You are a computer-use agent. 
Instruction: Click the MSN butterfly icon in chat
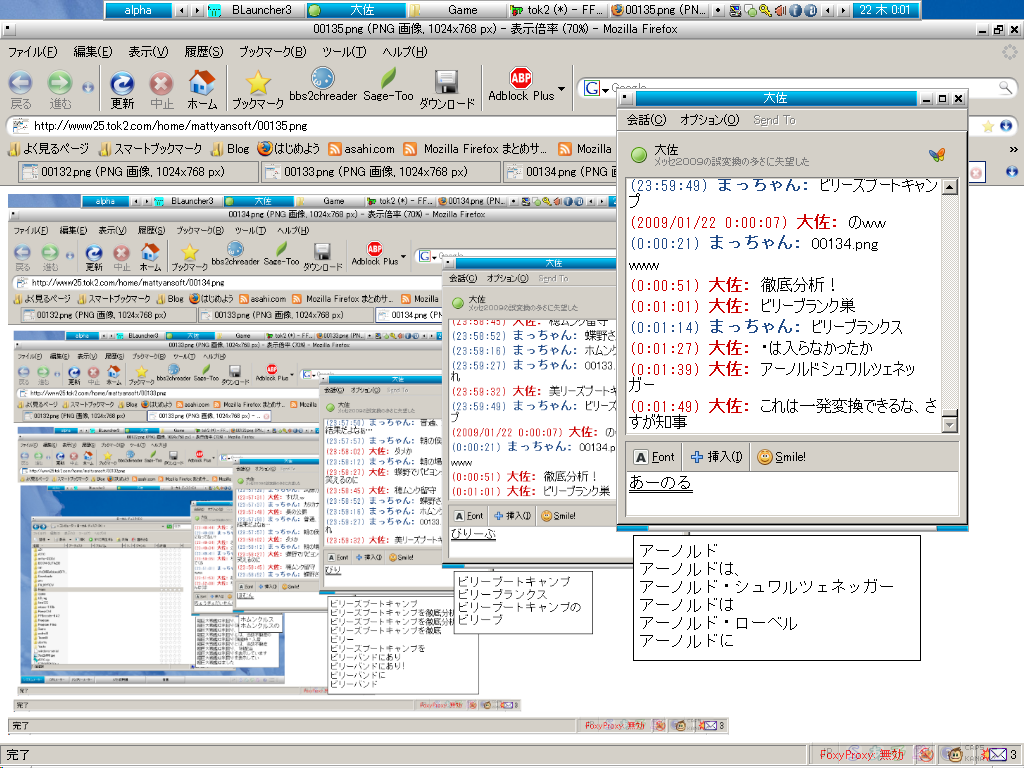tap(936, 155)
